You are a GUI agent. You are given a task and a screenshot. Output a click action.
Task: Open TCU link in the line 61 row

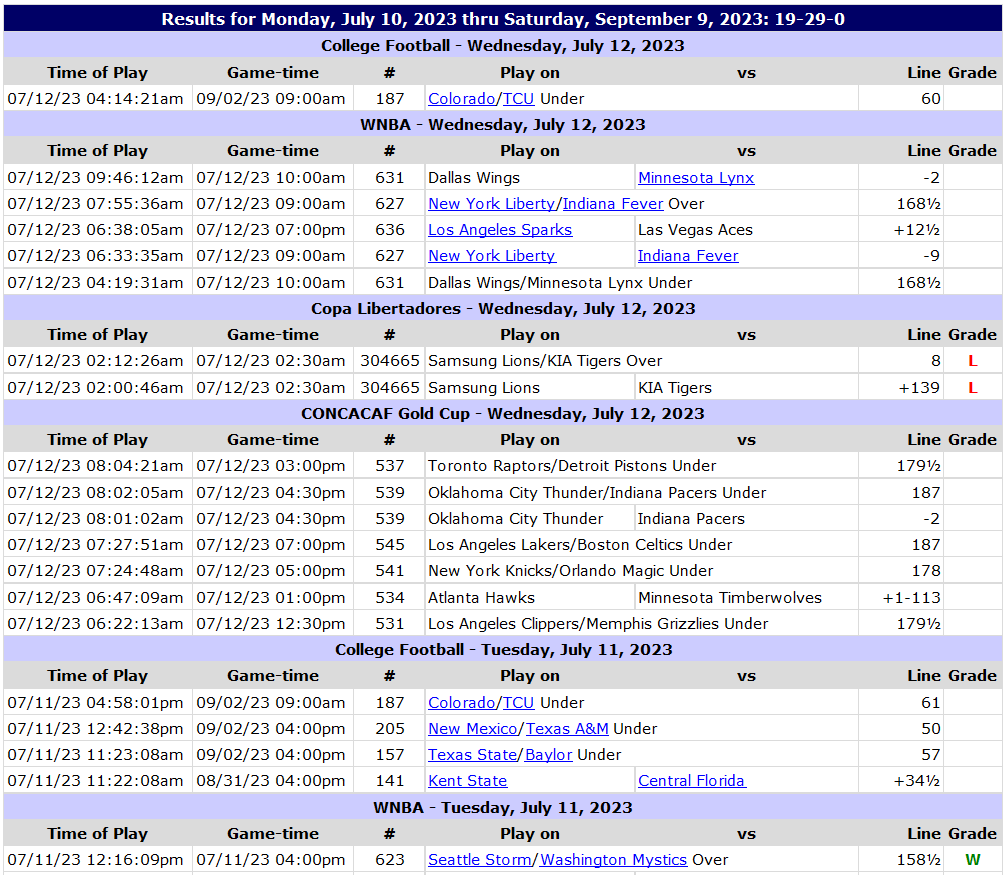(518, 702)
